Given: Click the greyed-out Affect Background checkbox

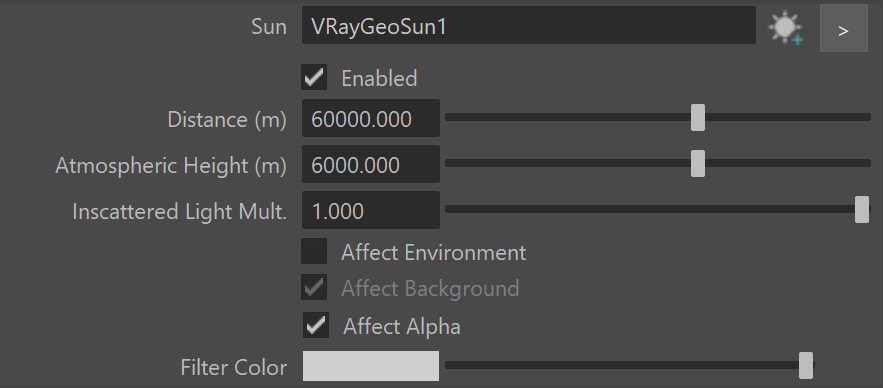Looking at the screenshot, I should coord(314,288).
